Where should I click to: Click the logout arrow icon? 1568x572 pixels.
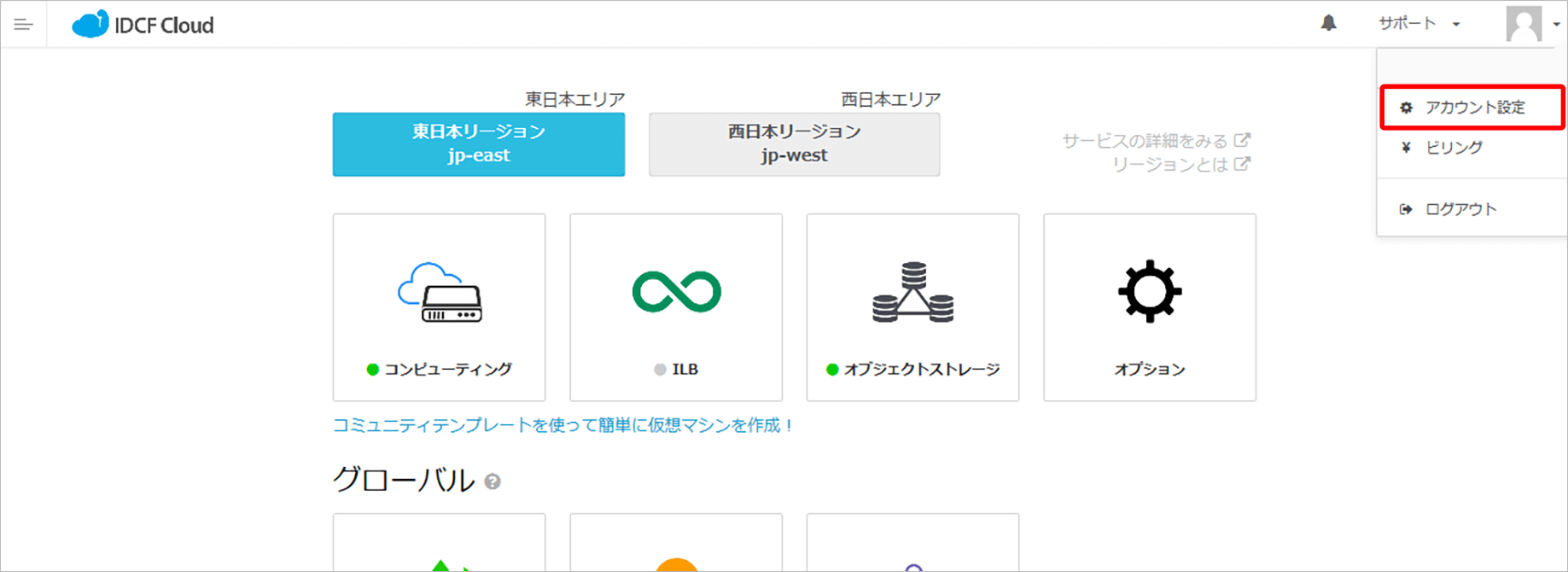(1406, 209)
